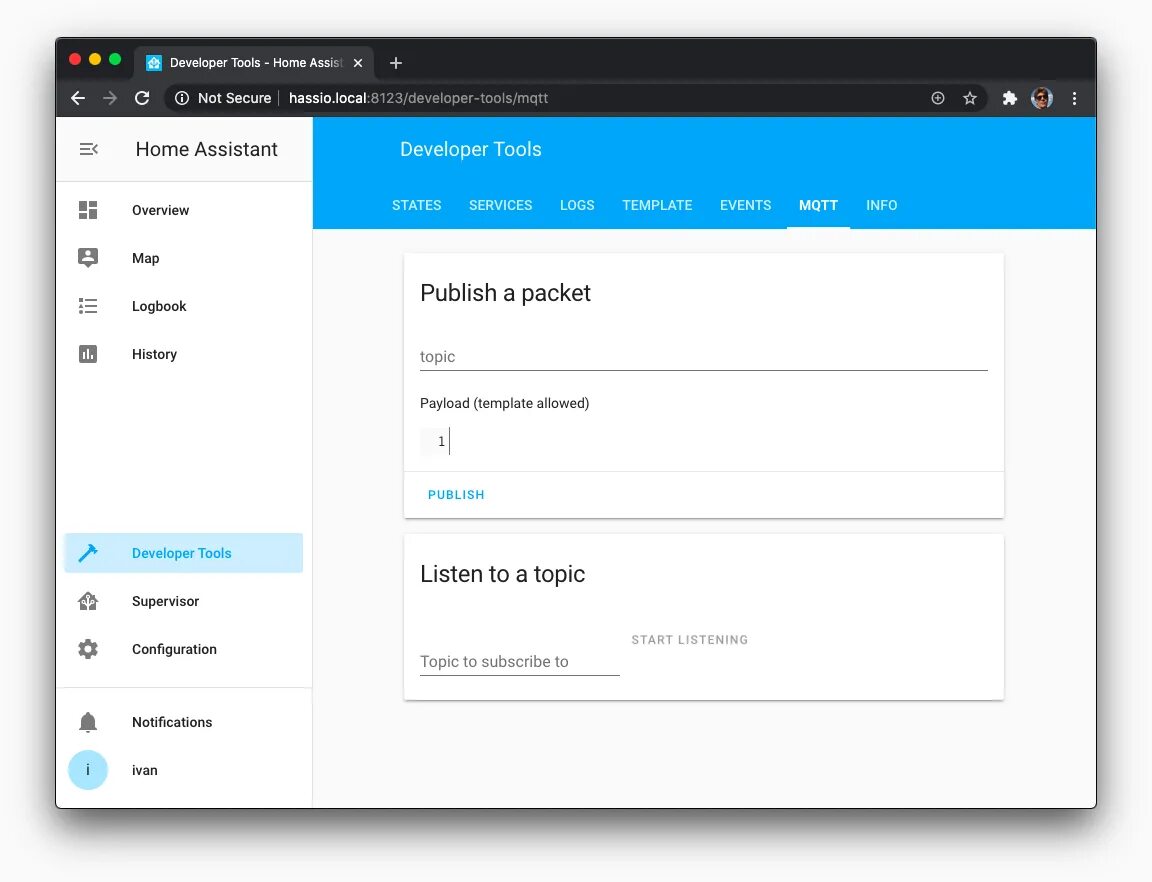Image resolution: width=1152 pixels, height=882 pixels.
Task: Close the Developer Tools browser tab
Action: pyautogui.click(x=358, y=63)
